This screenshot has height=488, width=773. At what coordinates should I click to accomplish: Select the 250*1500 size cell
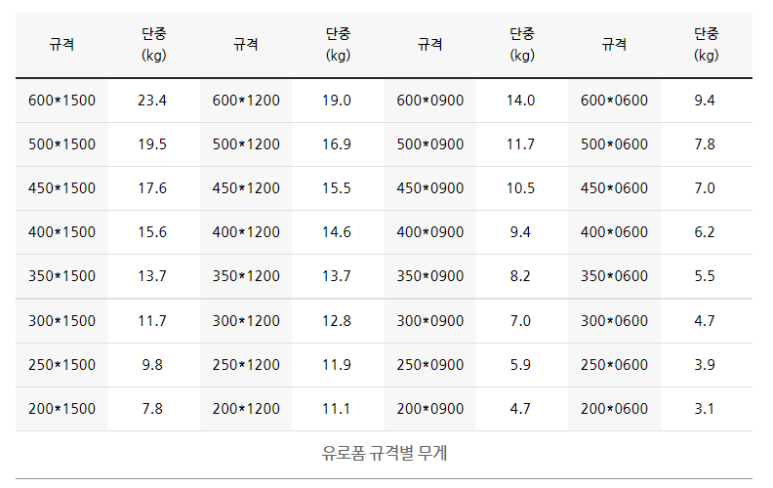point(62,365)
